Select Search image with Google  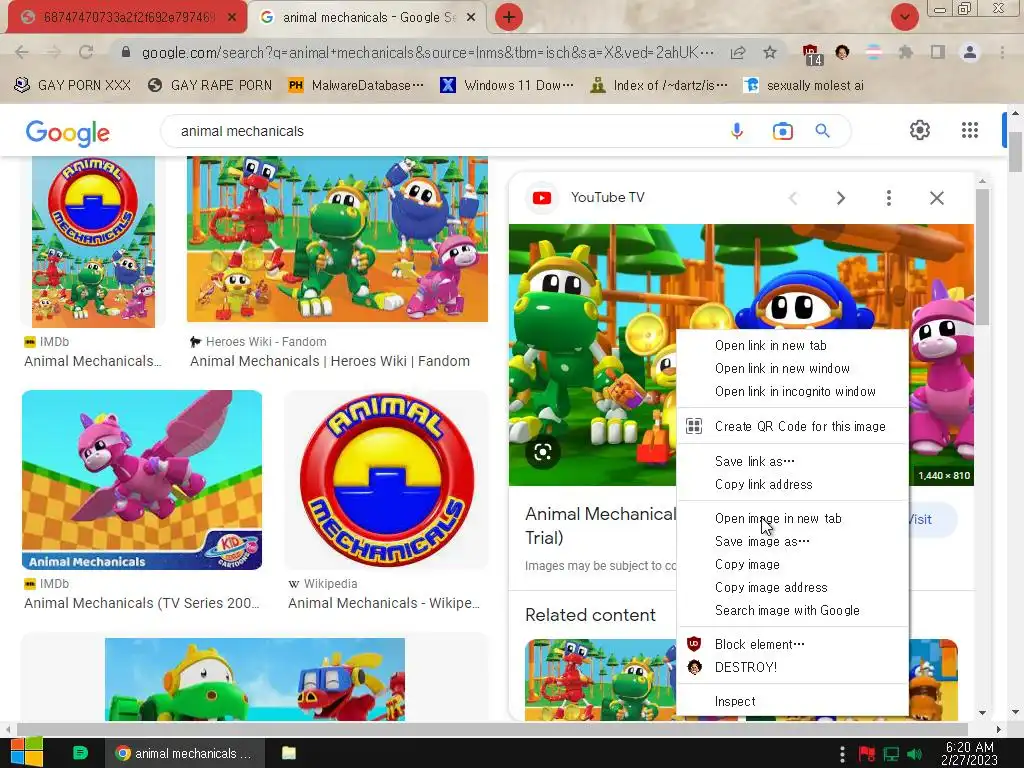(x=792, y=610)
